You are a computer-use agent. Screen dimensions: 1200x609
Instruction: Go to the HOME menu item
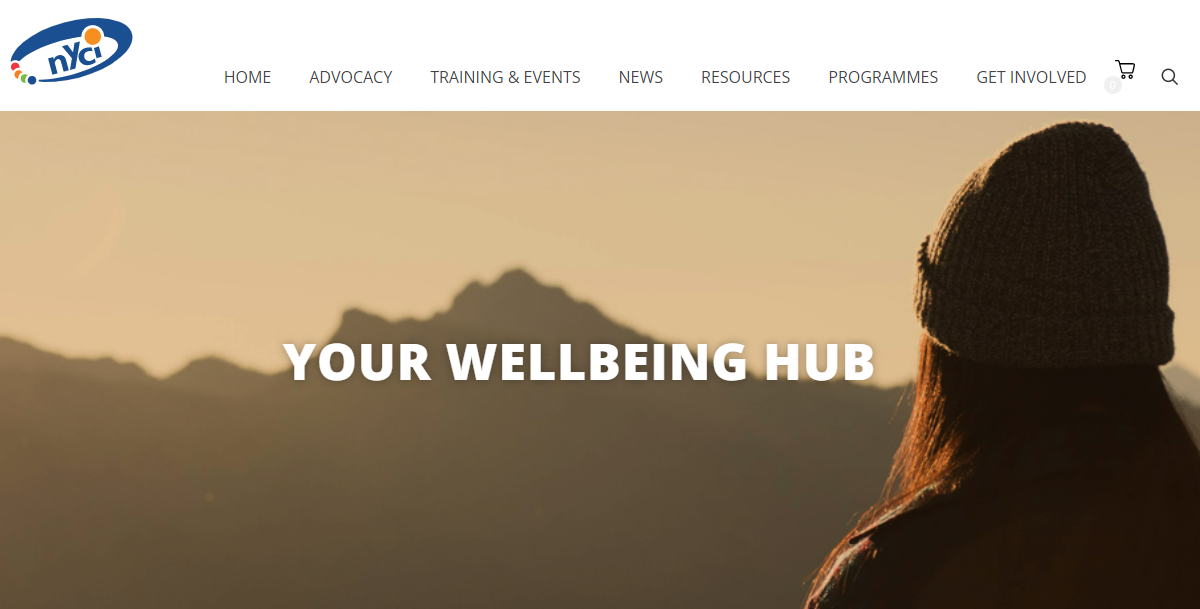(247, 77)
